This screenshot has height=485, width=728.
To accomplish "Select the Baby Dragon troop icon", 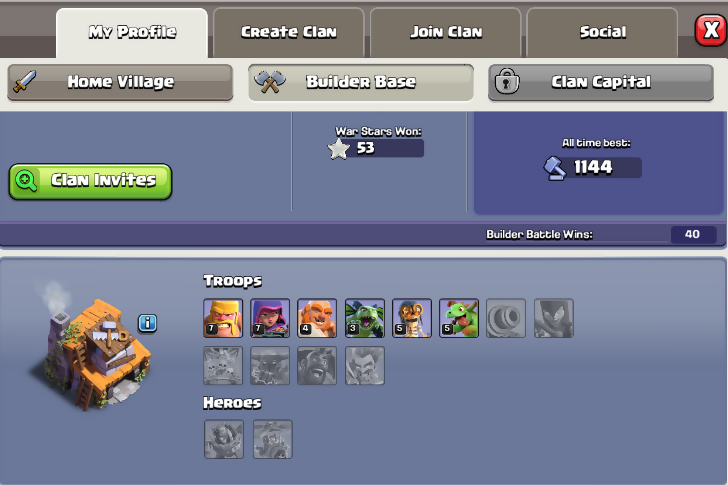I will coord(459,318).
